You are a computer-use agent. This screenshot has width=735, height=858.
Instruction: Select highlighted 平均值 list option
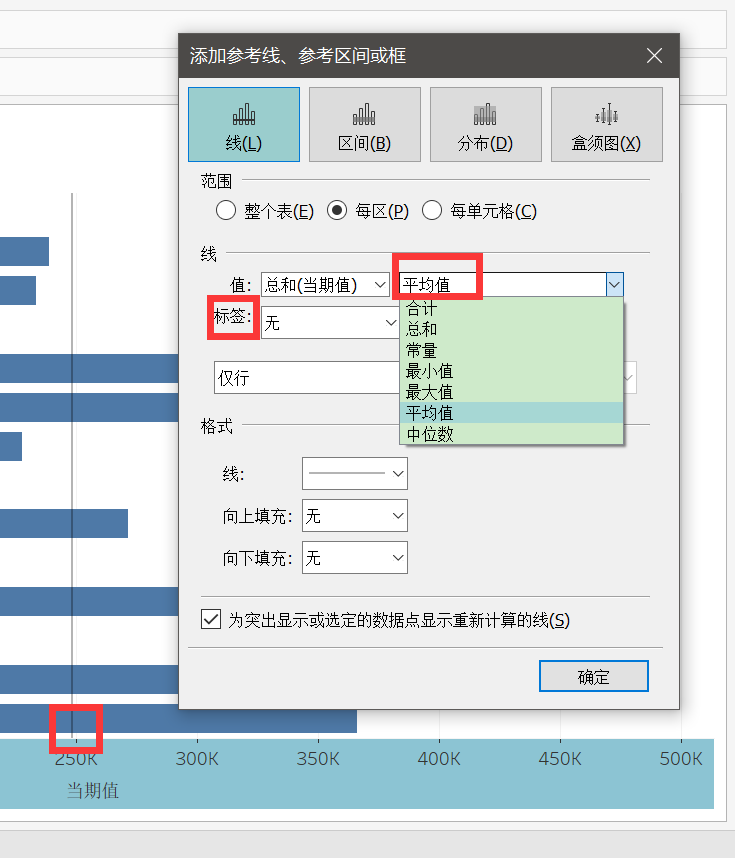[511, 413]
